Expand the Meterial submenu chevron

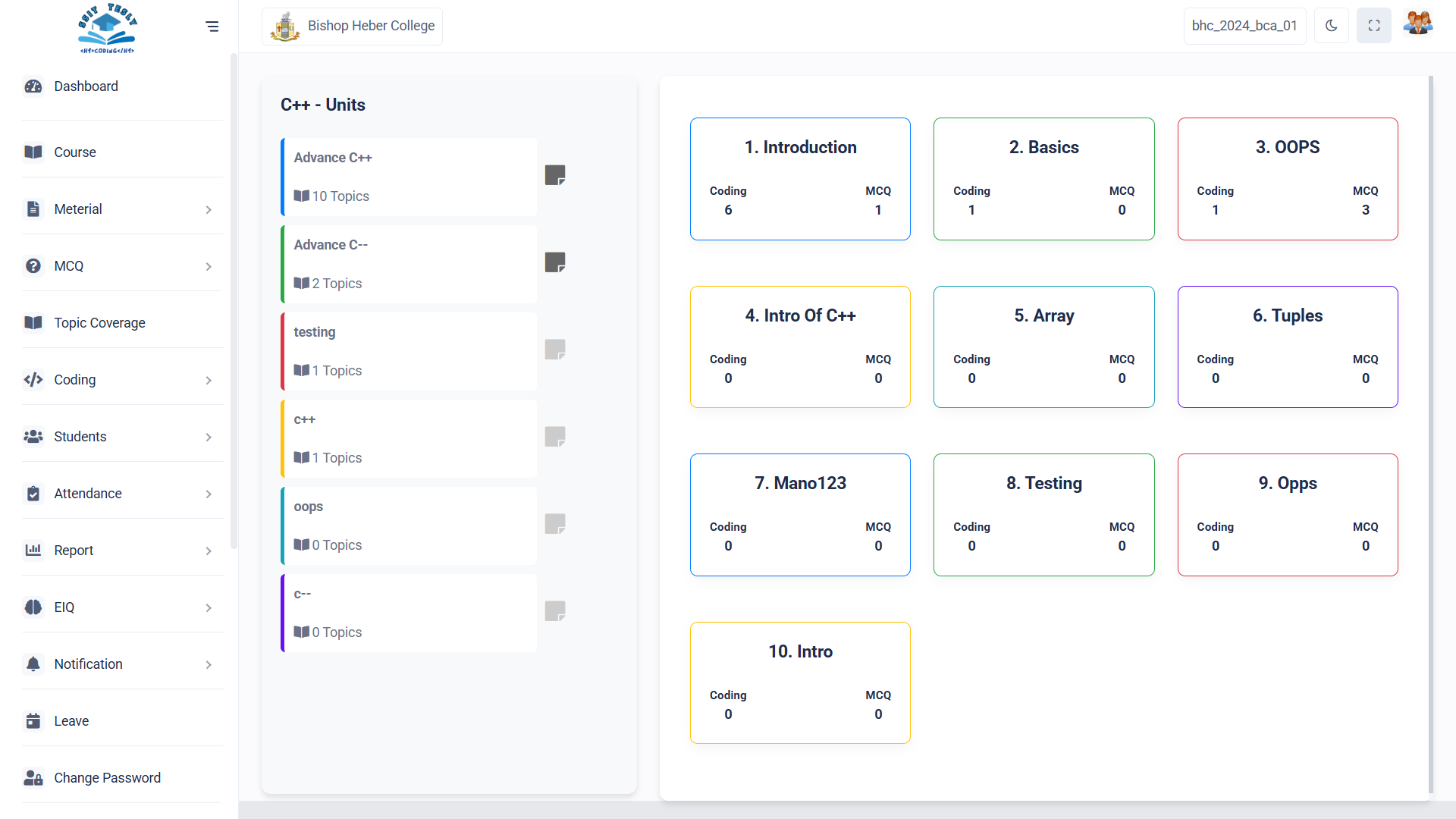[209, 210]
